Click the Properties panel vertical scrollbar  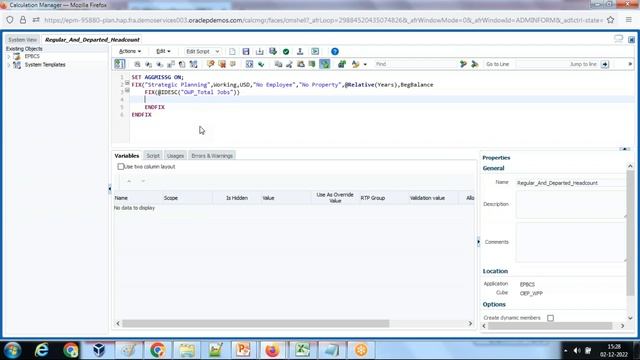(630, 233)
